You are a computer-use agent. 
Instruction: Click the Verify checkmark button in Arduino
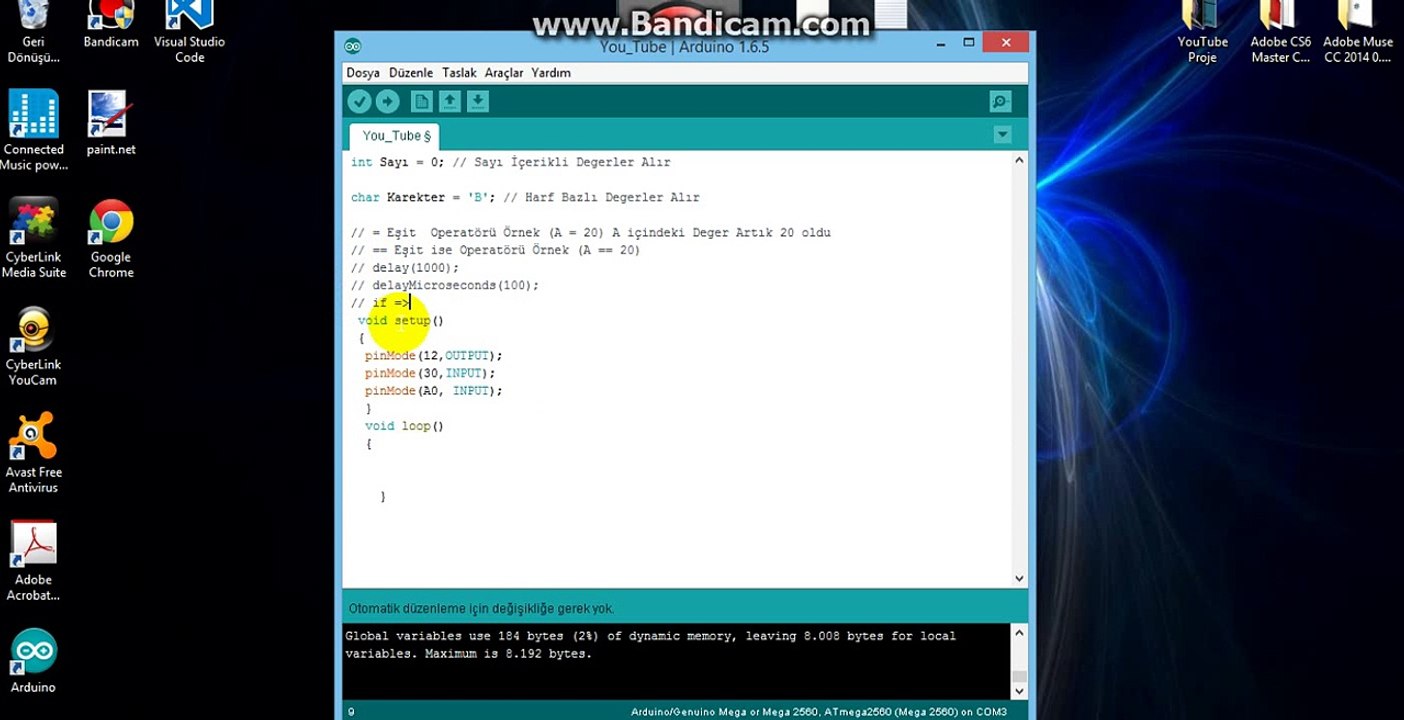359,101
